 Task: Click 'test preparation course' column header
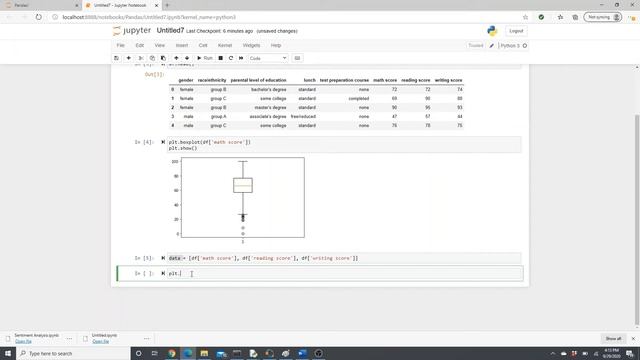344,80
